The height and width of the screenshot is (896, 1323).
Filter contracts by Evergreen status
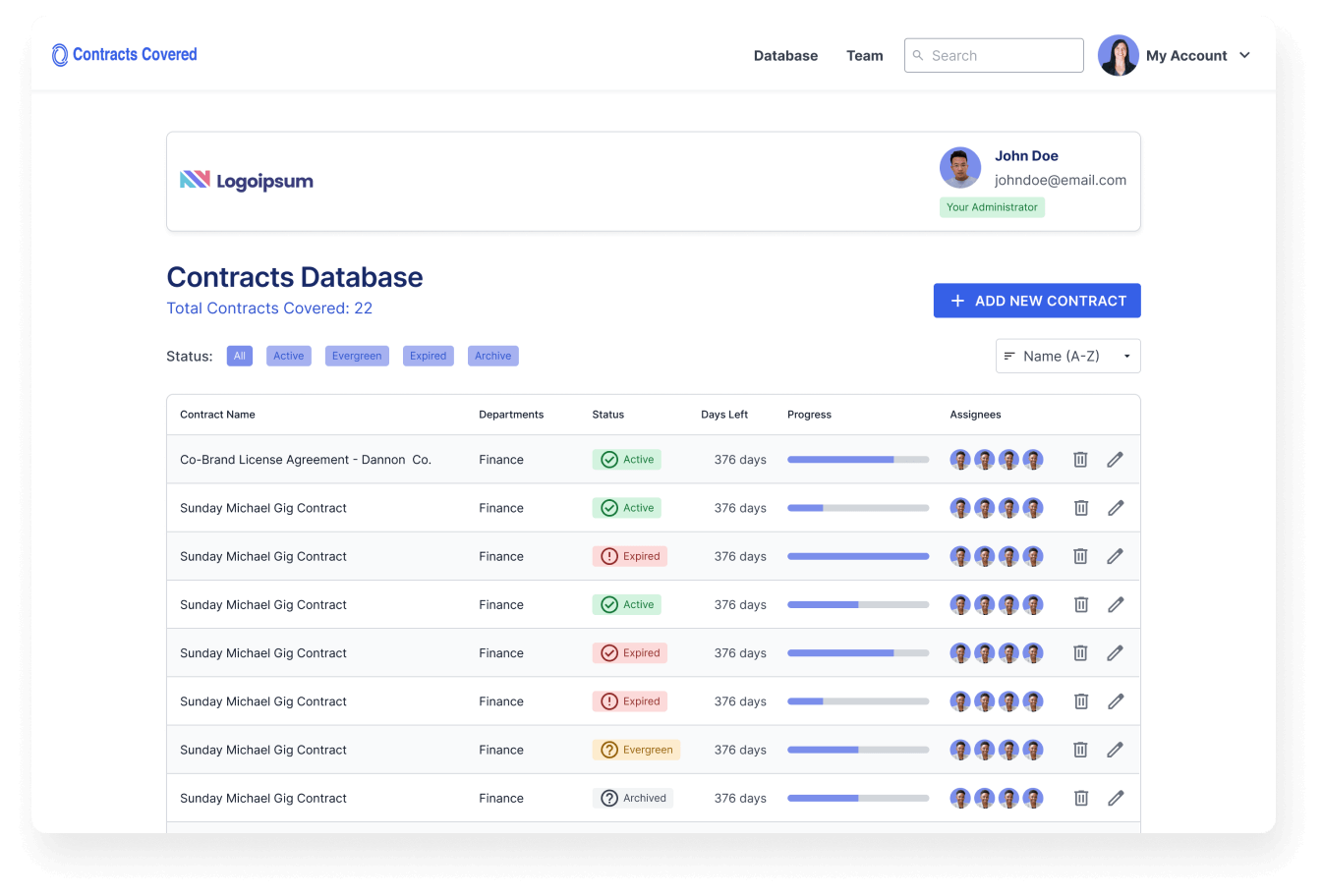356,356
